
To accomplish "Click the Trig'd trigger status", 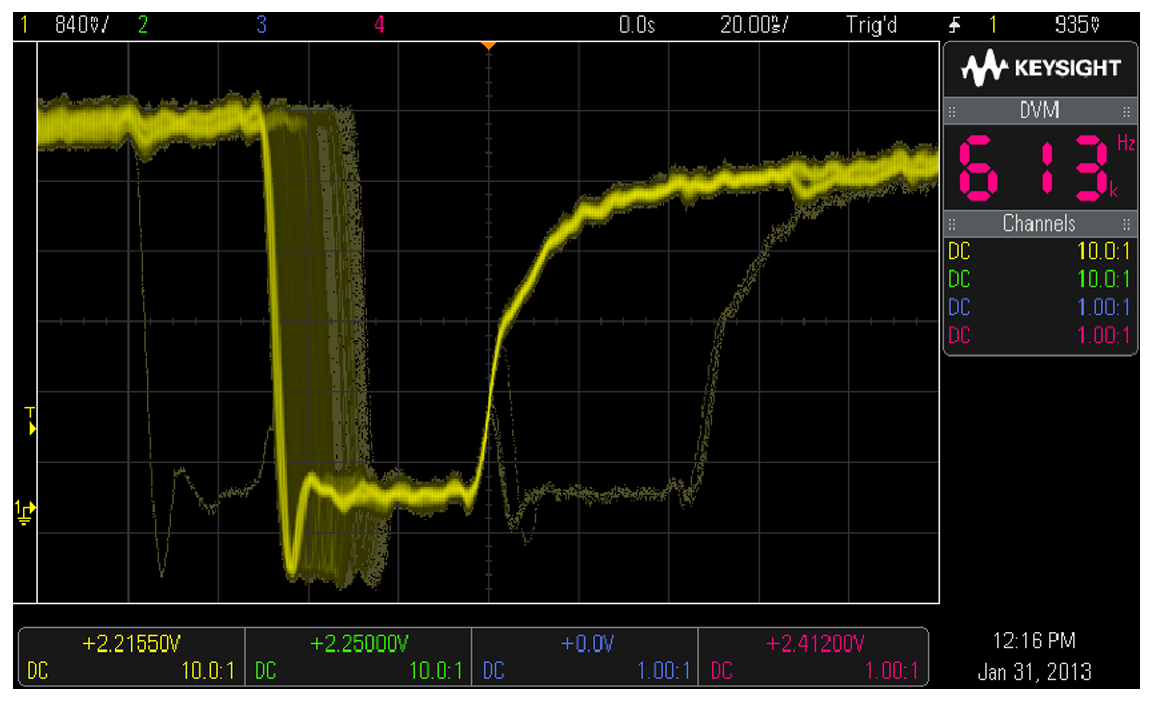I will 871,25.
